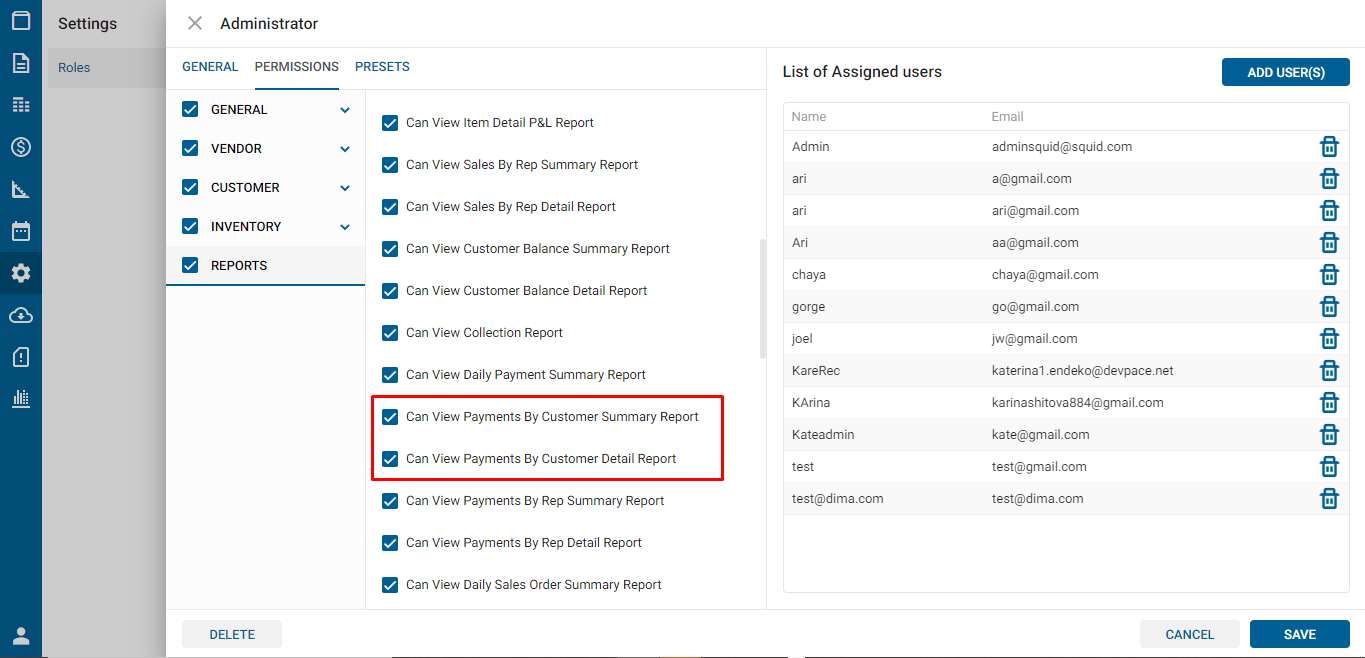
Task: Remove user chaya using trash icon
Action: coord(1329,275)
